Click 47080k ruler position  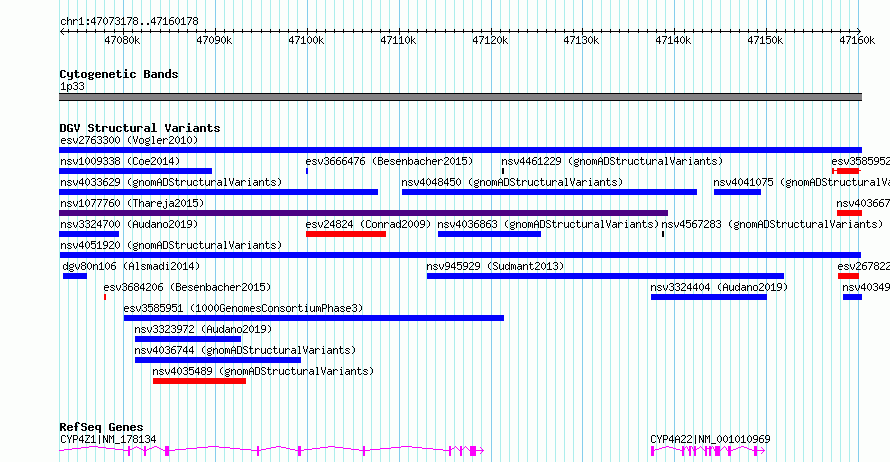tap(123, 40)
